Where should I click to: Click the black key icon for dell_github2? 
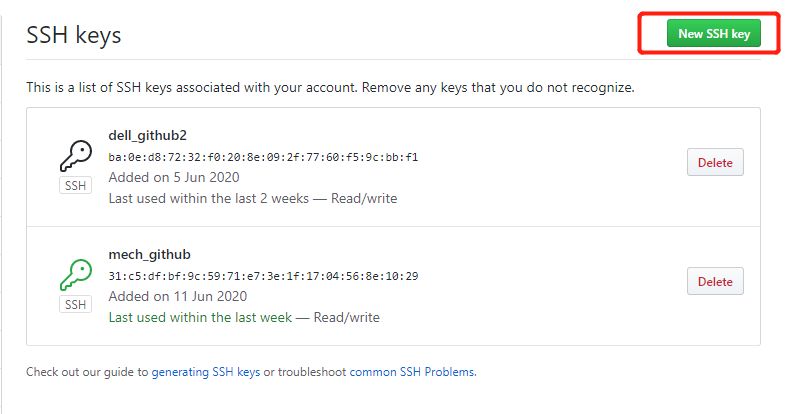[x=76, y=156]
